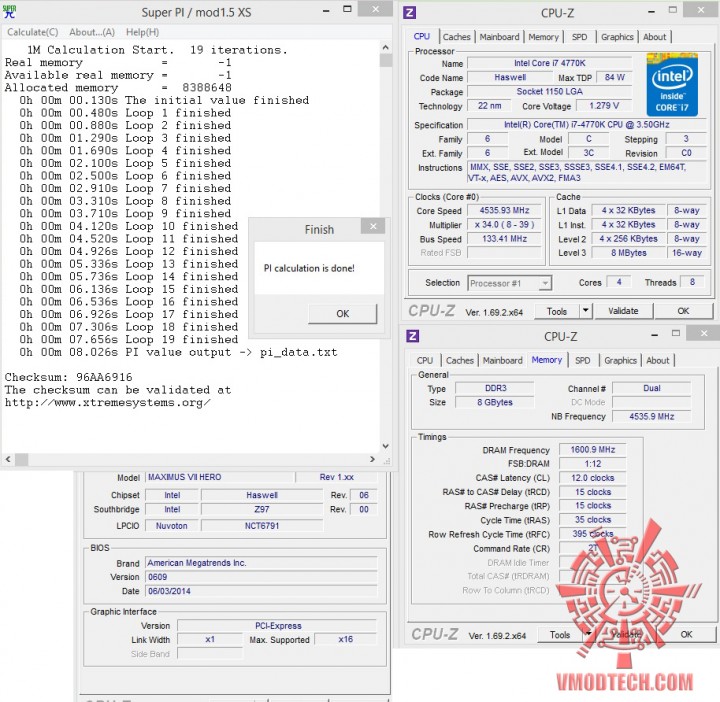720x702 pixels.
Task: Open the Calculate(C) menu in Super PI
Action: [x=33, y=32]
